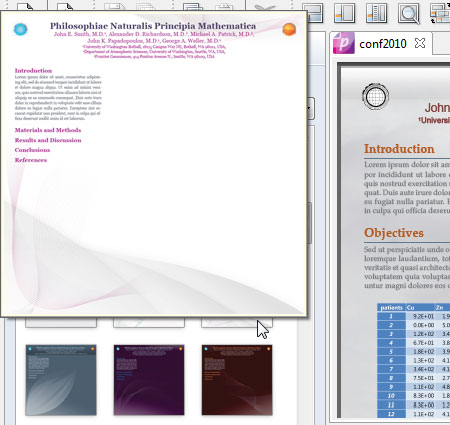Select the Introduction heading in conf2010 poster
Screen dimensions: 450x425
coord(399,149)
